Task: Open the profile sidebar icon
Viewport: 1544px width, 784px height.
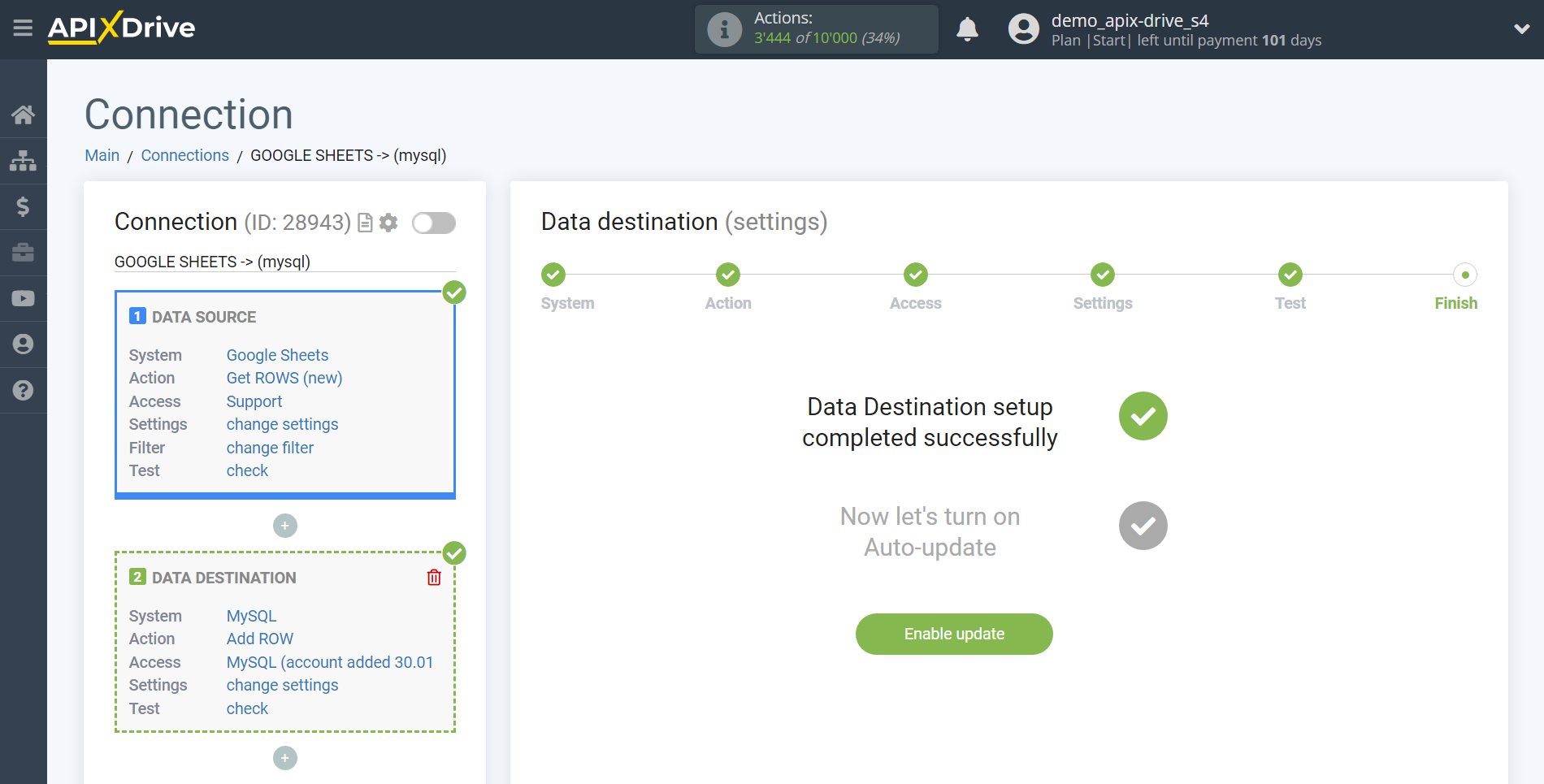Action: [23, 344]
